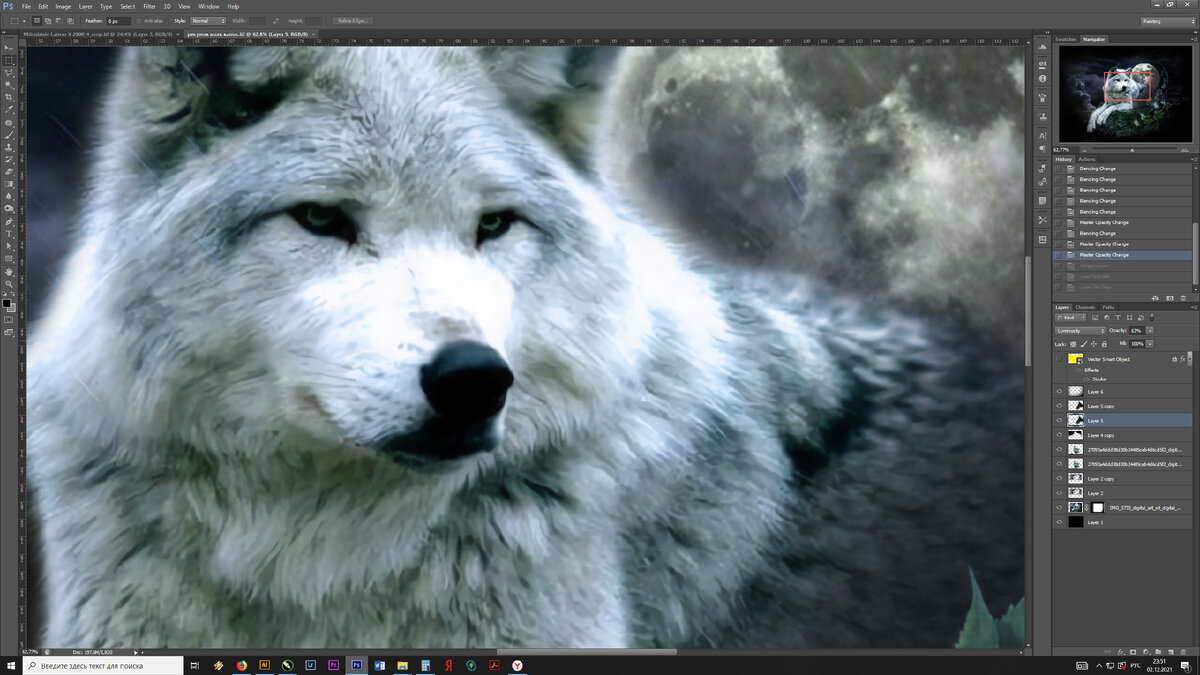Click the foreground color swatch
Viewport: 1200px width, 675px height.
[7, 301]
